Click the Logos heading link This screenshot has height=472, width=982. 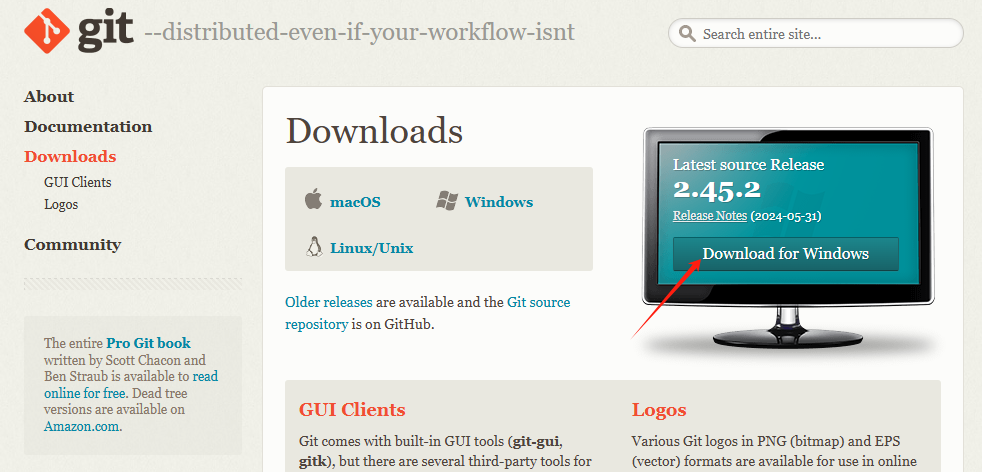pos(659,410)
